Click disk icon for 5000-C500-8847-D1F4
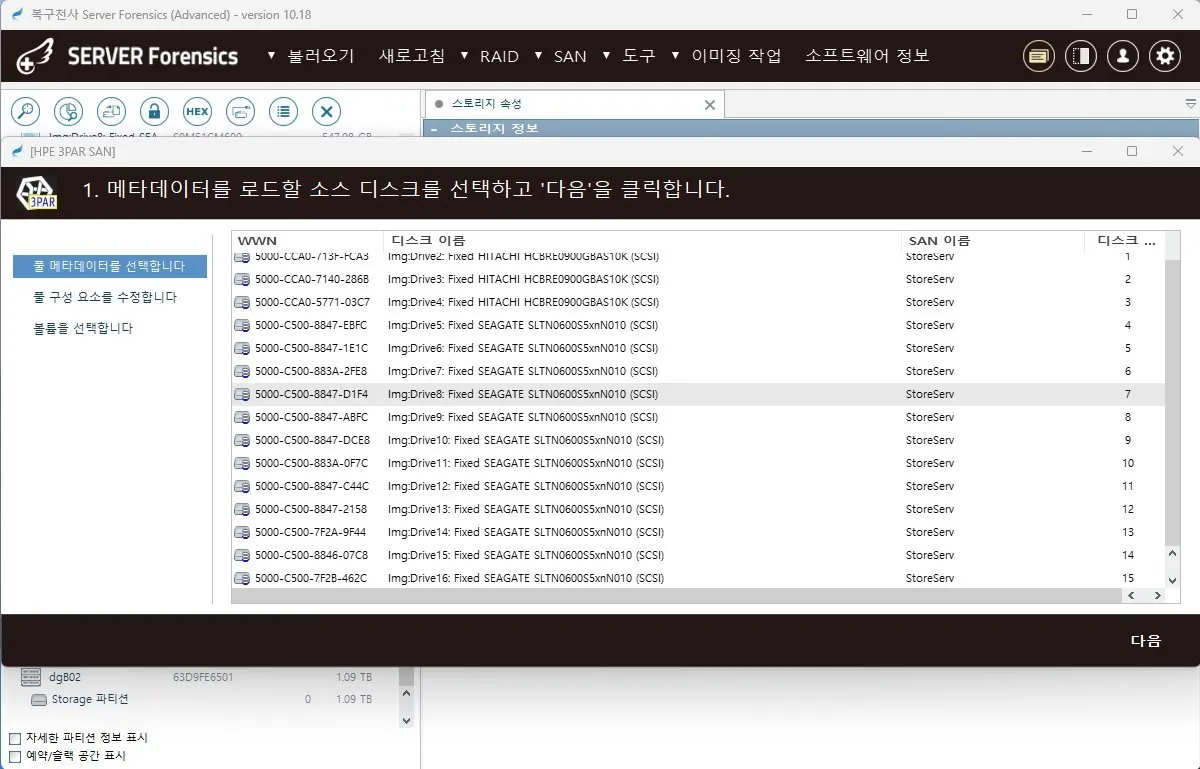The width and height of the screenshot is (1200, 769). click(x=242, y=394)
